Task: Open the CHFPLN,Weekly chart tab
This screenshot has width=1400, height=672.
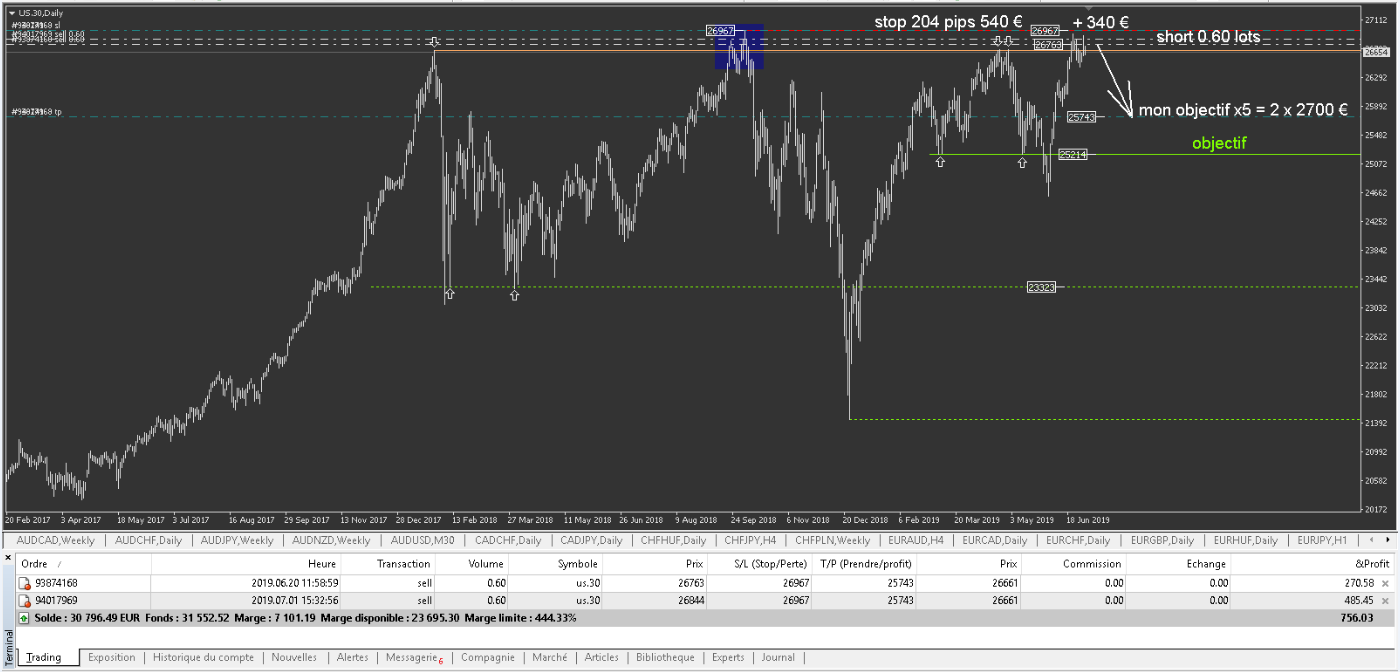Action: pyautogui.click(x=832, y=541)
